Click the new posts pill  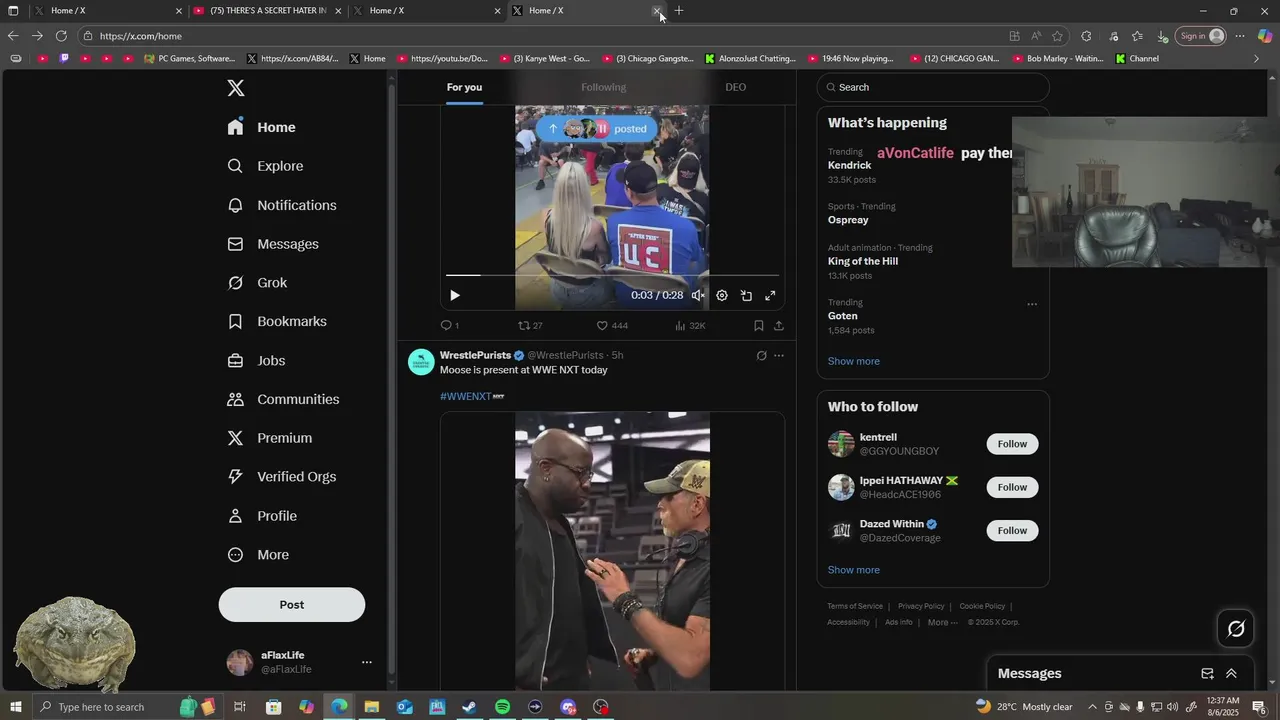pos(597,128)
